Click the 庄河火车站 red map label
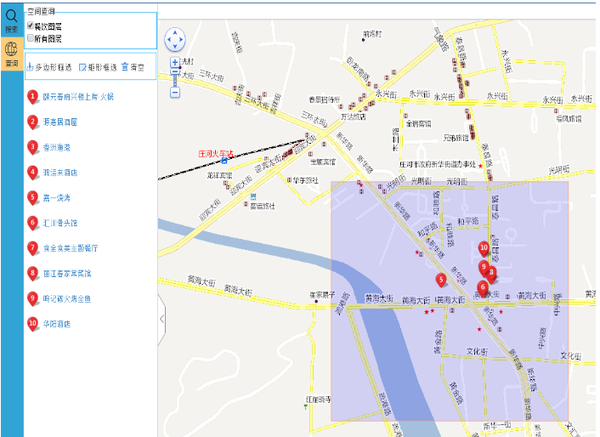The image size is (600, 437). [216, 154]
